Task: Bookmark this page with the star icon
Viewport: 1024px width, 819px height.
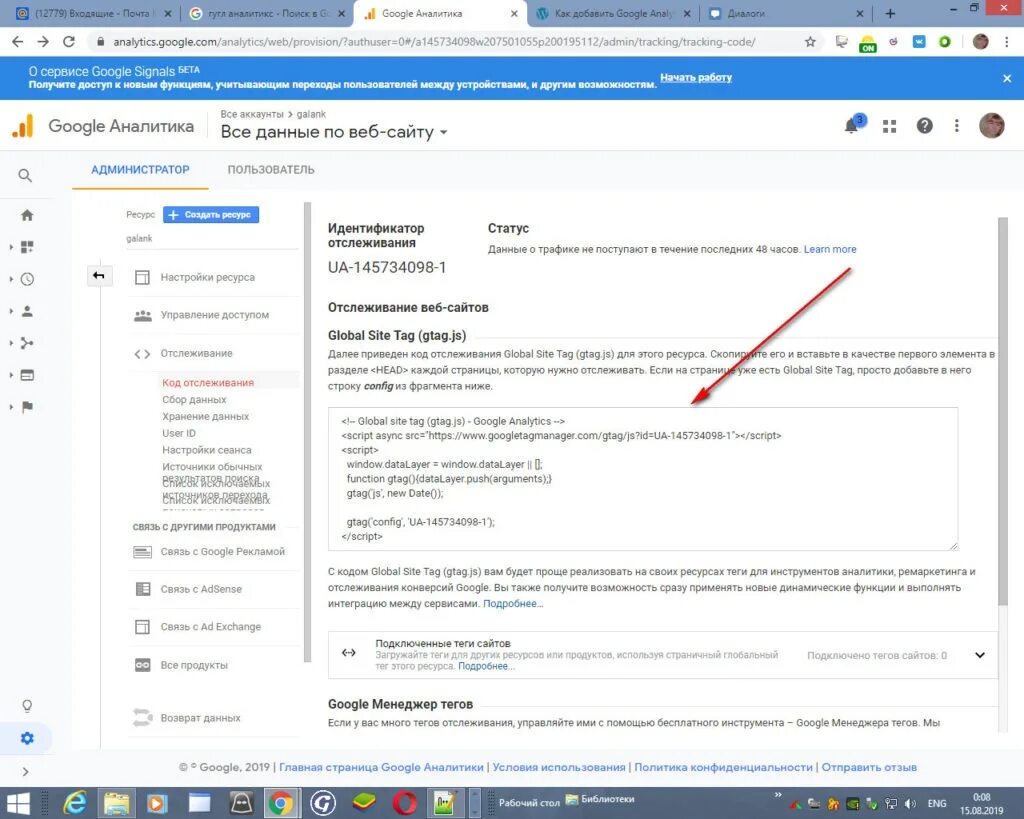Action: (810, 42)
